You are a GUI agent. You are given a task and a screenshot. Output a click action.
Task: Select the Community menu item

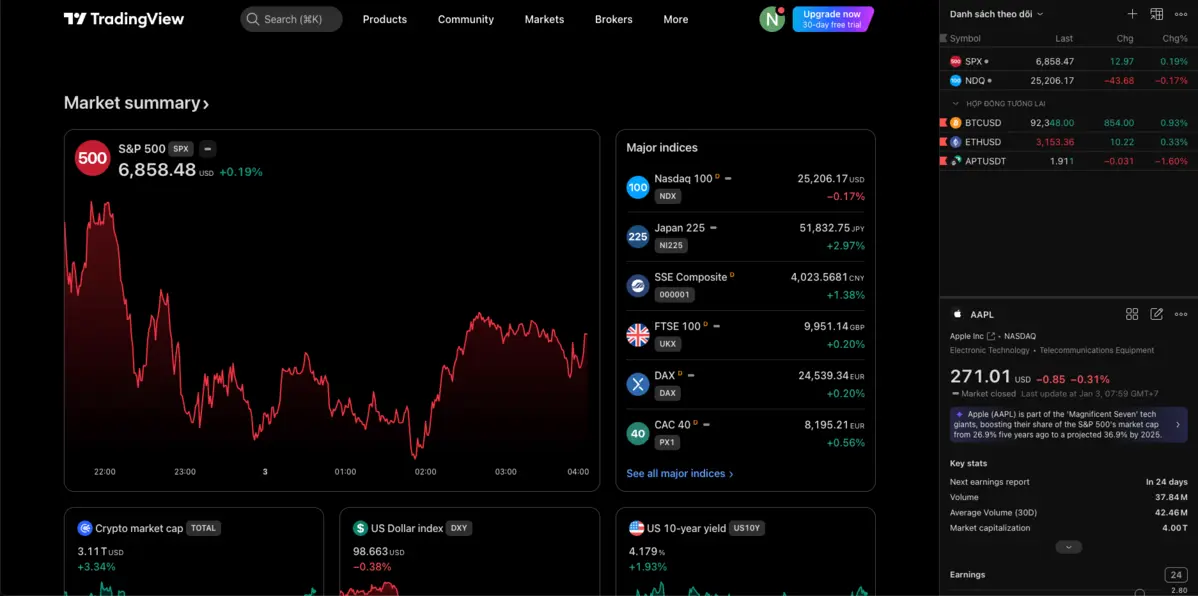coord(465,19)
